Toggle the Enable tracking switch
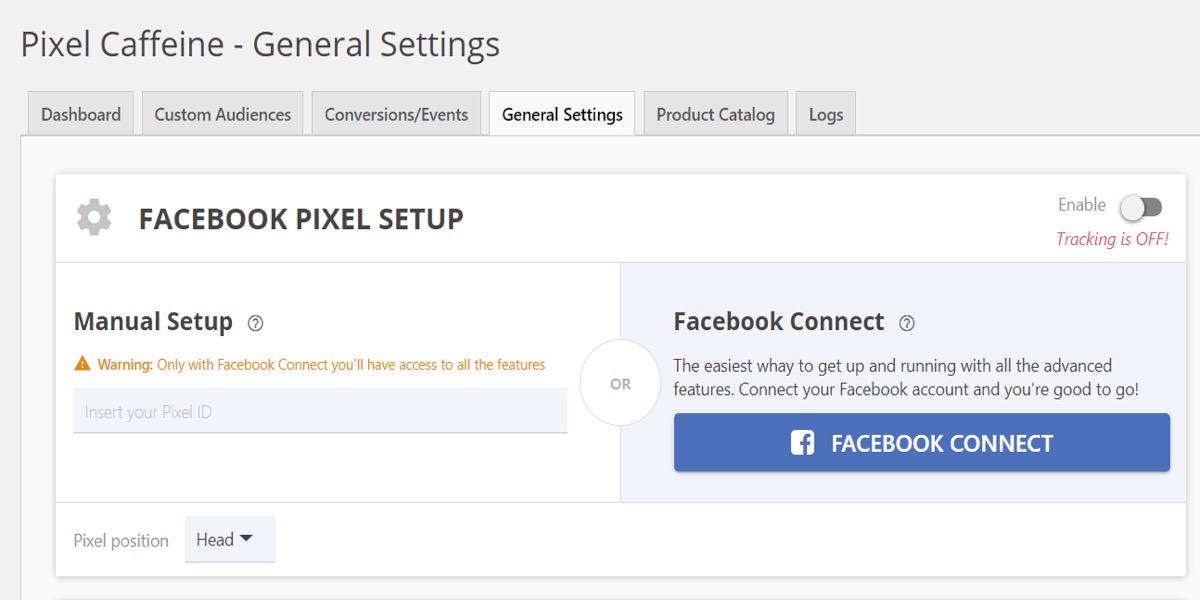 coord(1141,207)
